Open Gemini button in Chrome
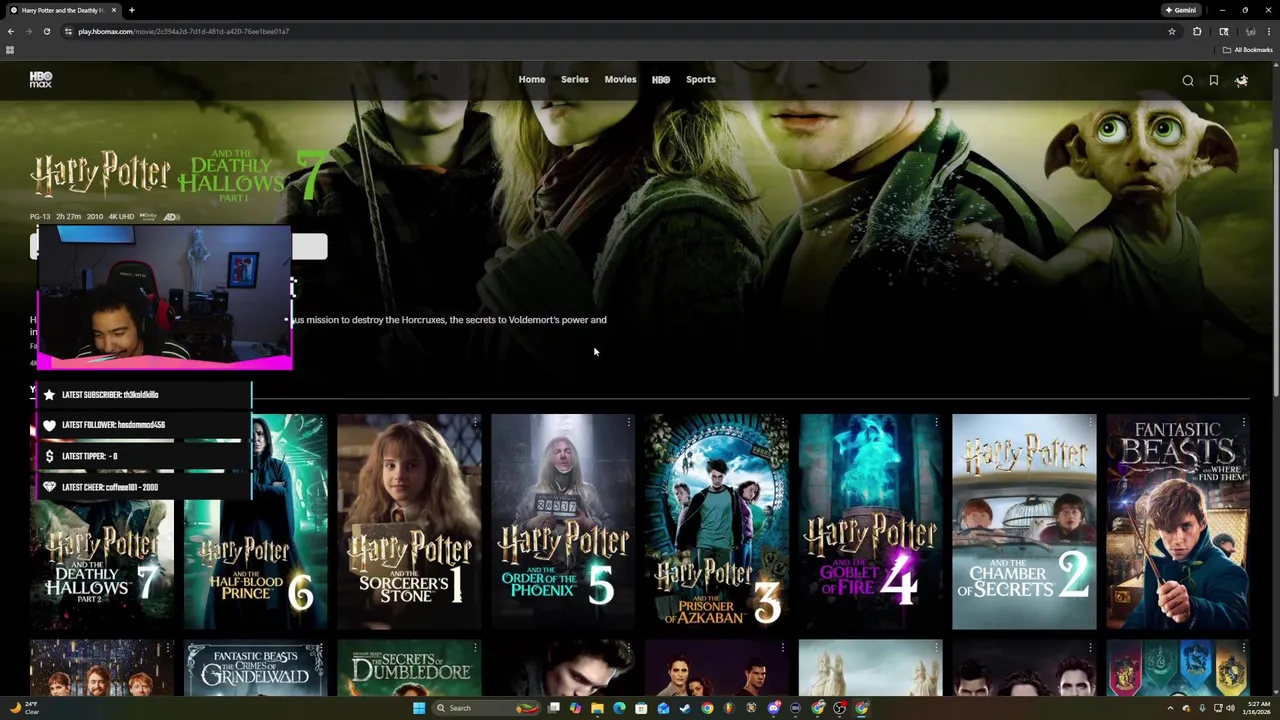 (x=1181, y=10)
